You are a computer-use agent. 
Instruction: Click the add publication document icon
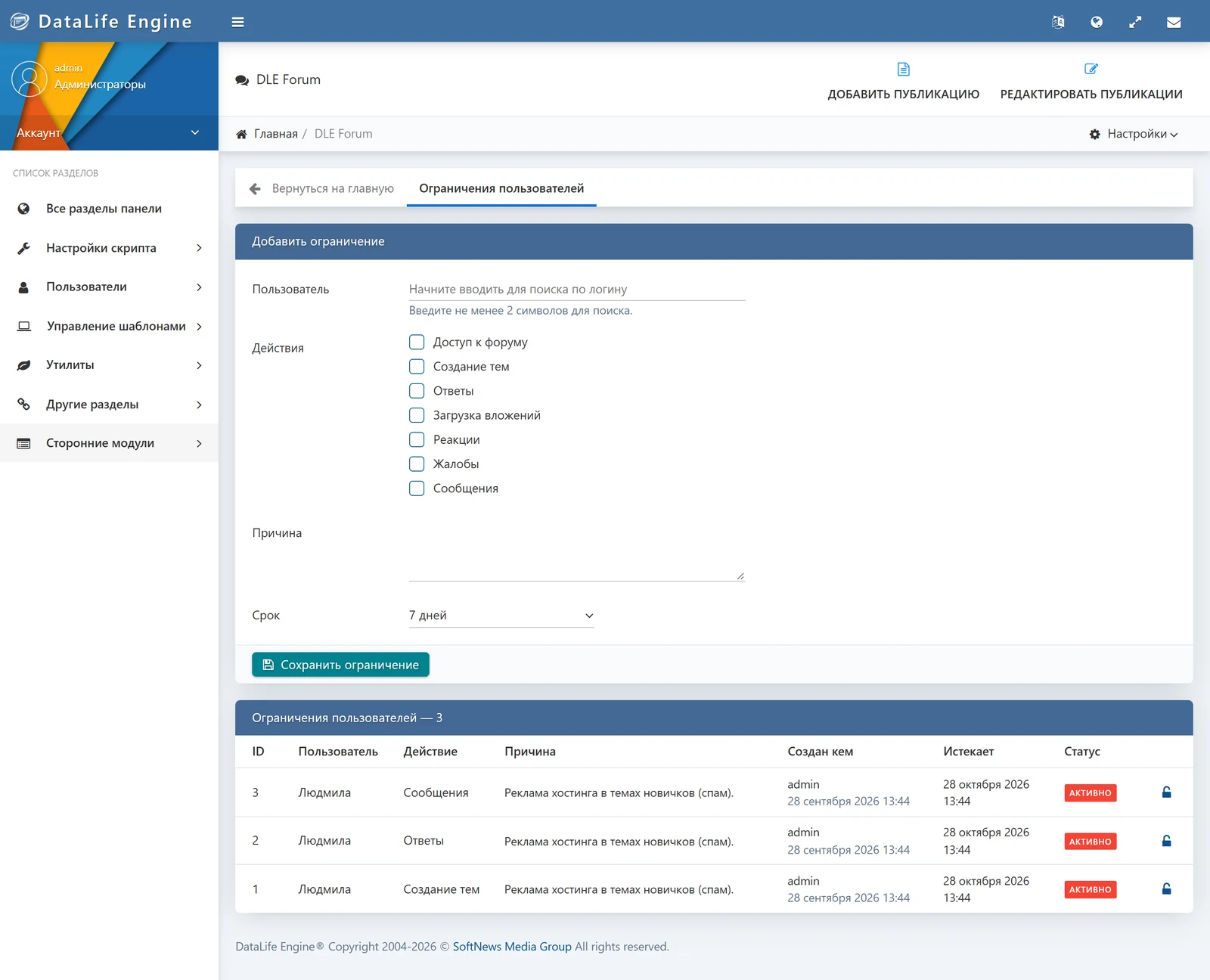[903, 69]
